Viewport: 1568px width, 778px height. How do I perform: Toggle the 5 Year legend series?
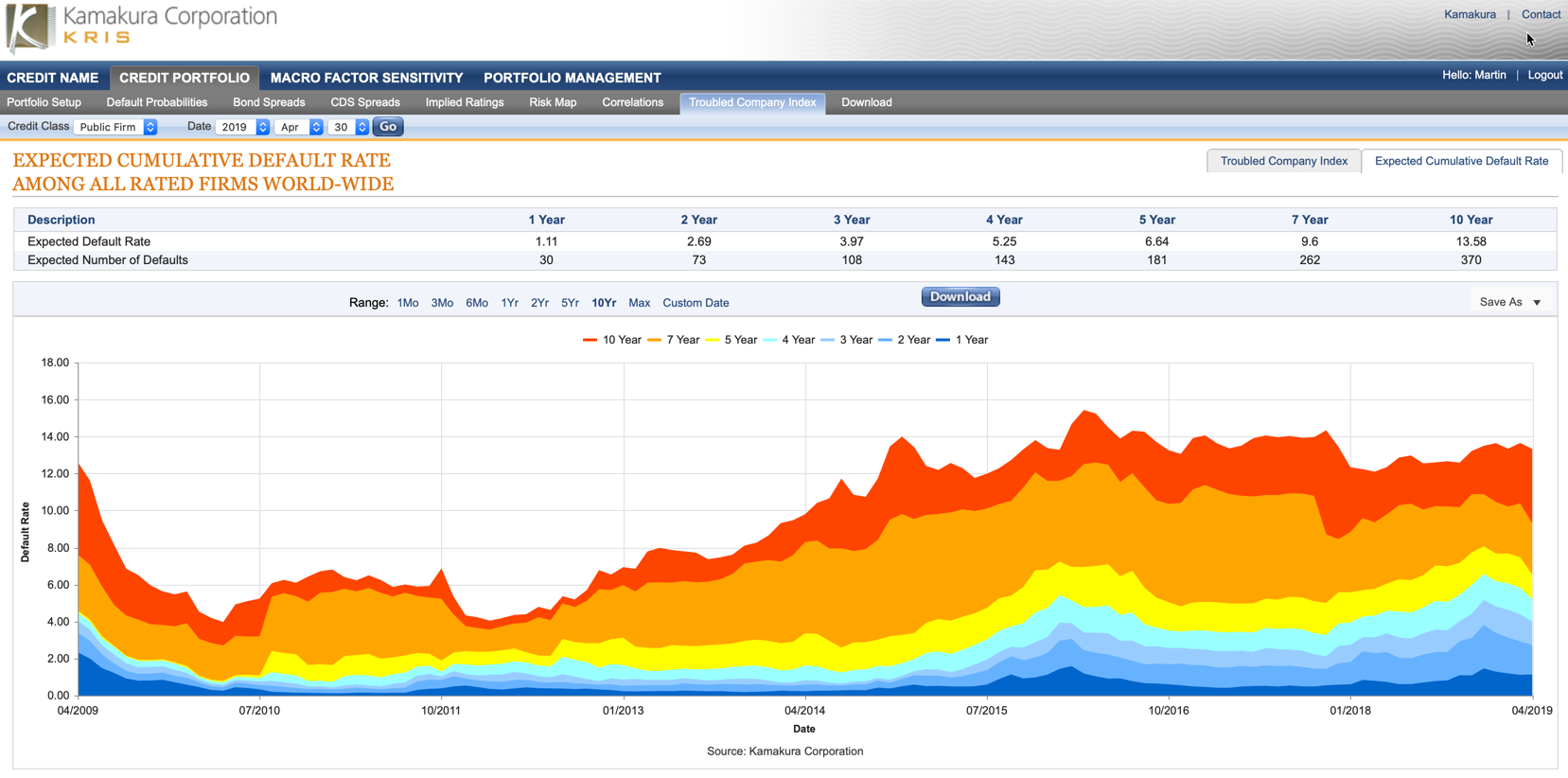(x=731, y=340)
